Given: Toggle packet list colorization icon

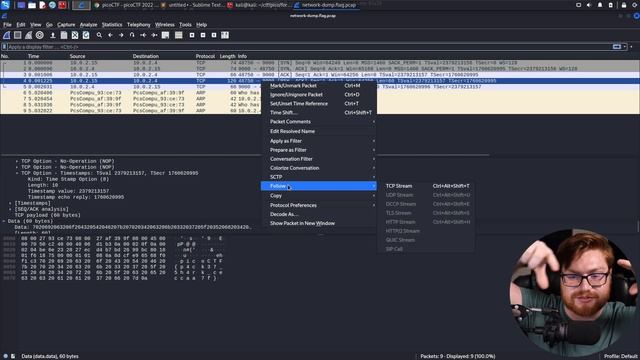Looking at the screenshot, I should 178,35.
